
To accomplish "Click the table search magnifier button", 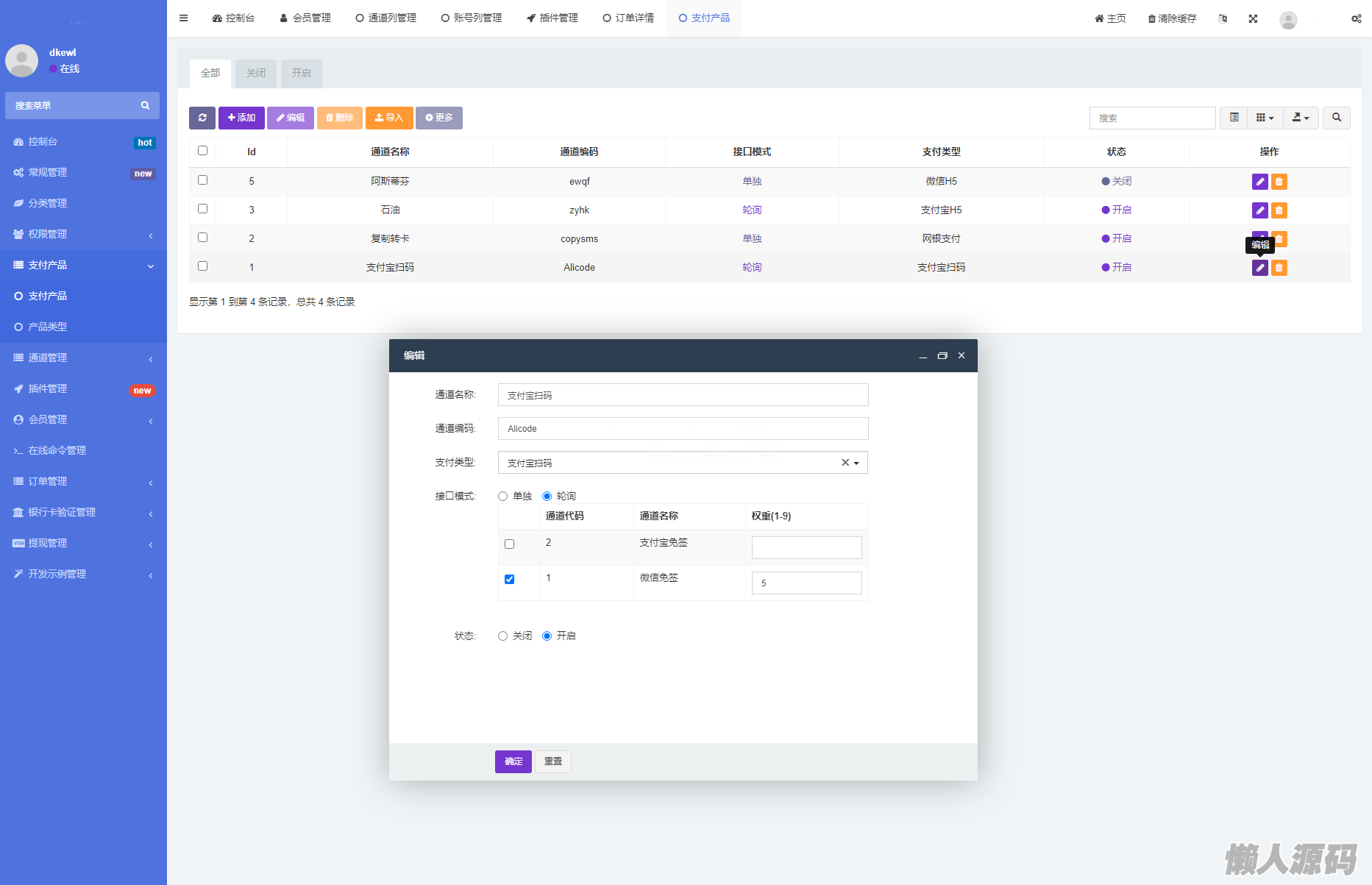I will [x=1336, y=118].
